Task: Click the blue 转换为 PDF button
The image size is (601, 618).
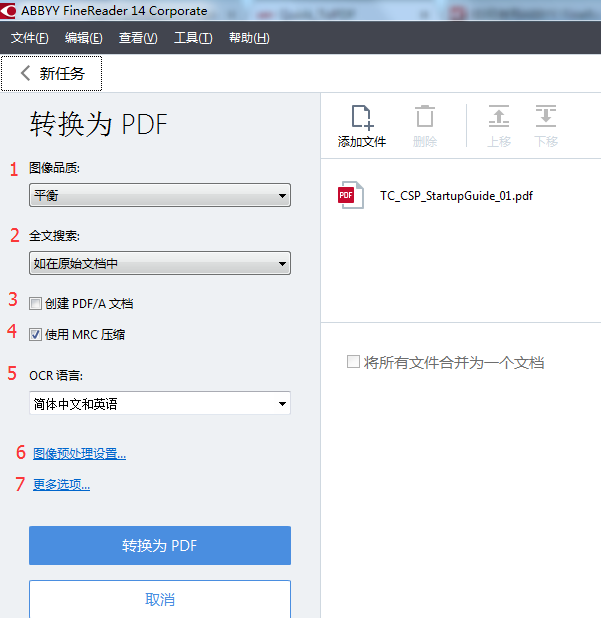Action: click(x=160, y=545)
